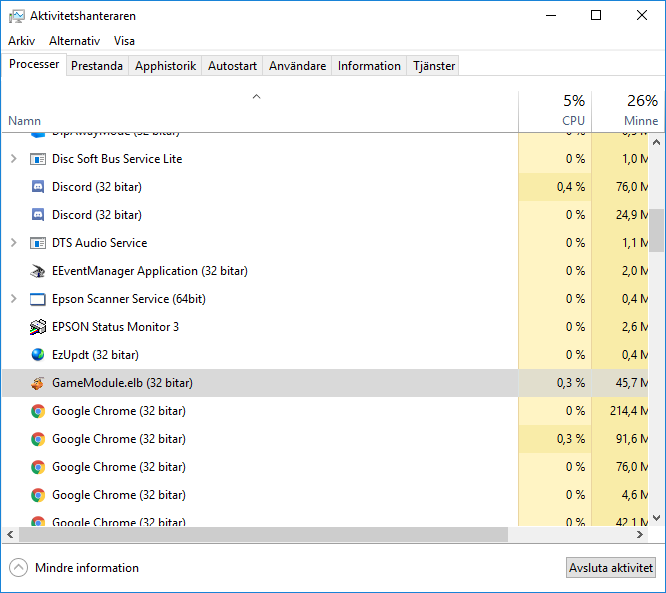Open the Visa menu
Viewport: 666px width, 593px height.
point(124,41)
